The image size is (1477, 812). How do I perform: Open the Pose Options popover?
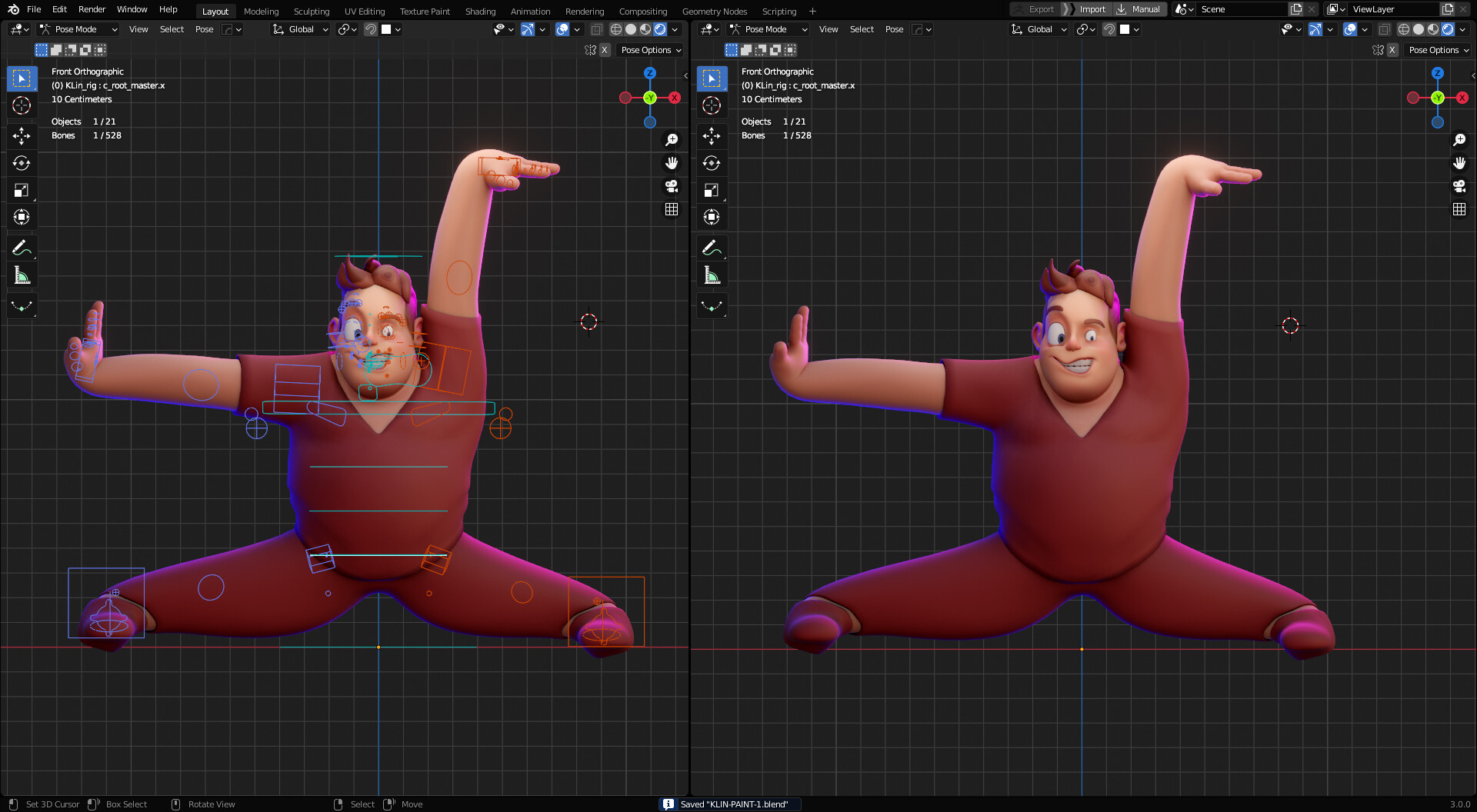tap(649, 49)
